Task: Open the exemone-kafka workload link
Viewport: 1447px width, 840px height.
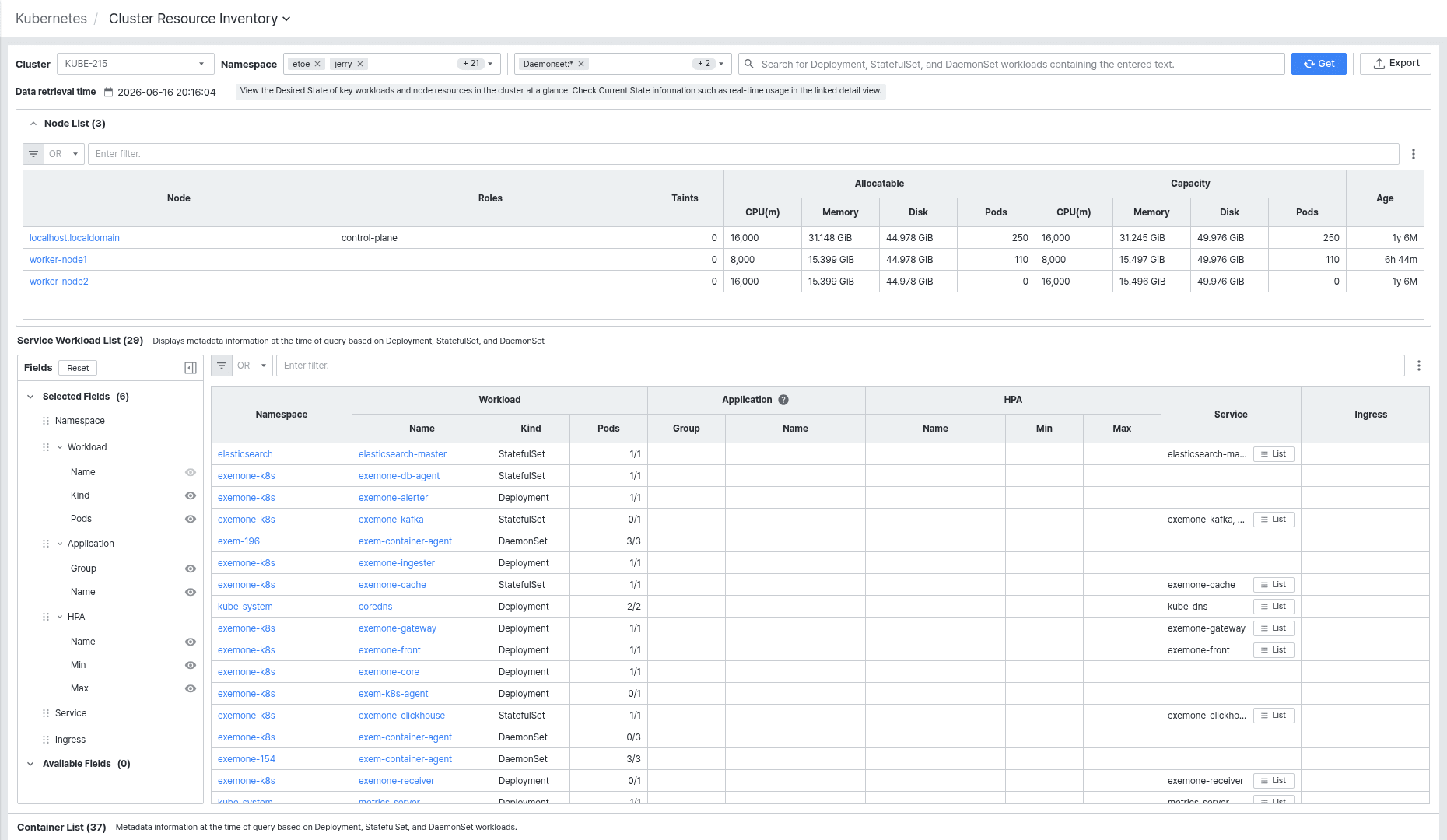Action: [391, 520]
